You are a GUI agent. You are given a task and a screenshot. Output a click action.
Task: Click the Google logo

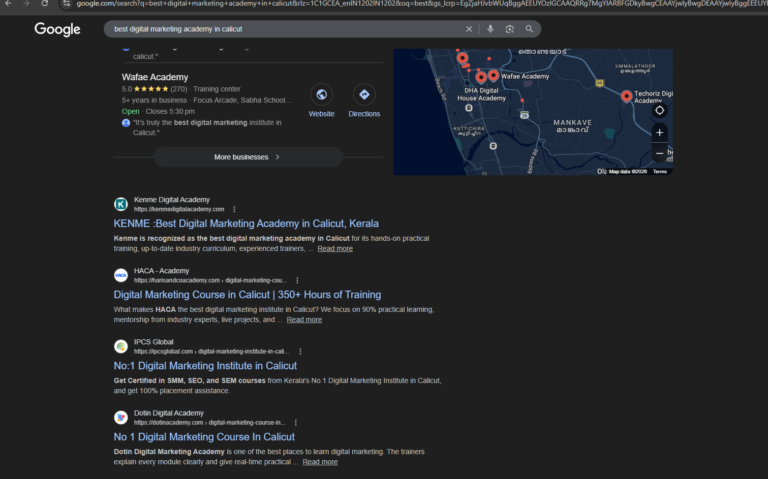(x=57, y=29)
